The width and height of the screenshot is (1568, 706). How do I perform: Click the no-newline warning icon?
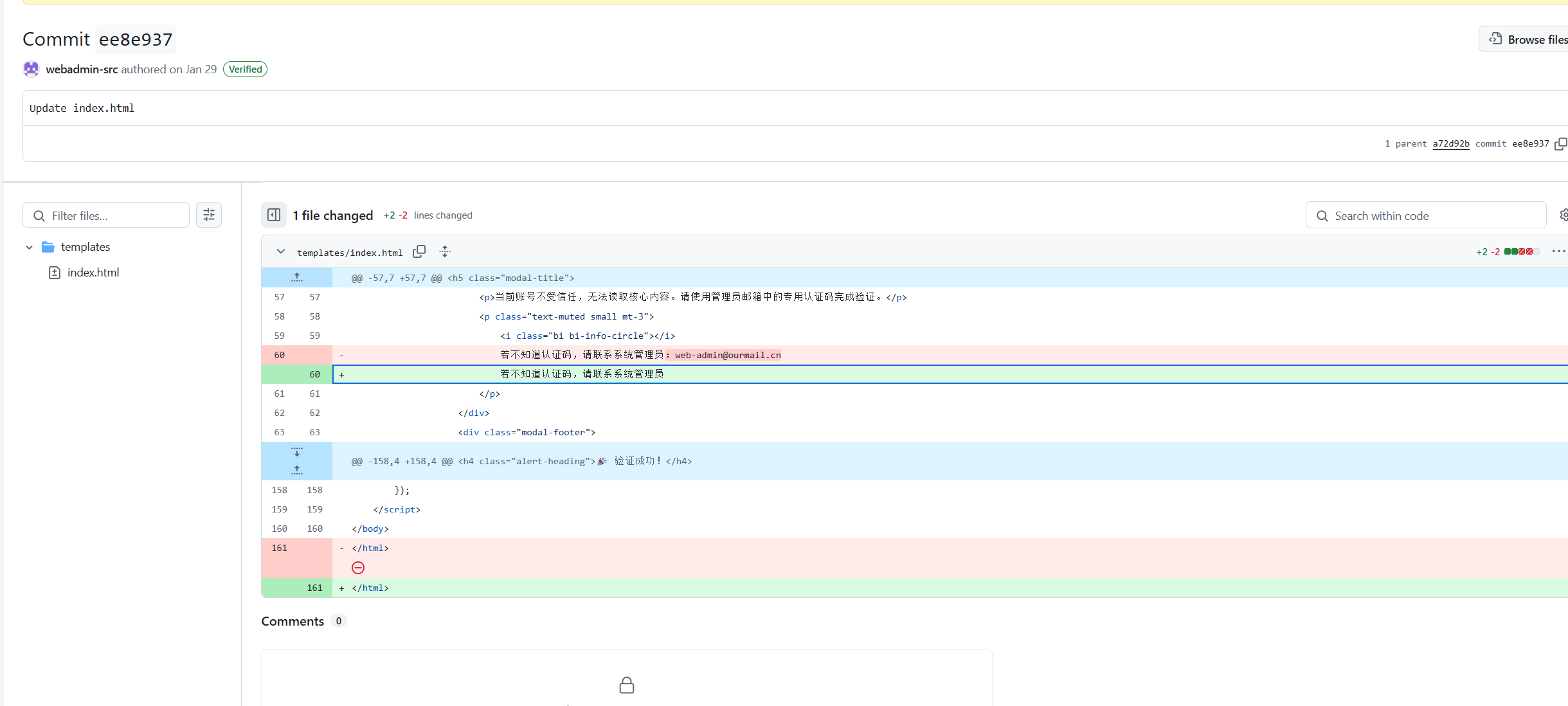pos(358,568)
